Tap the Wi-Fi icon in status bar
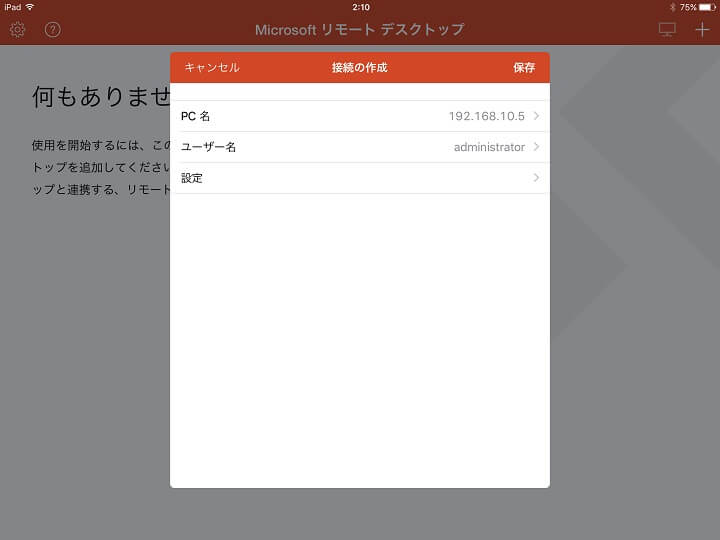720x540 pixels. [30, 7]
